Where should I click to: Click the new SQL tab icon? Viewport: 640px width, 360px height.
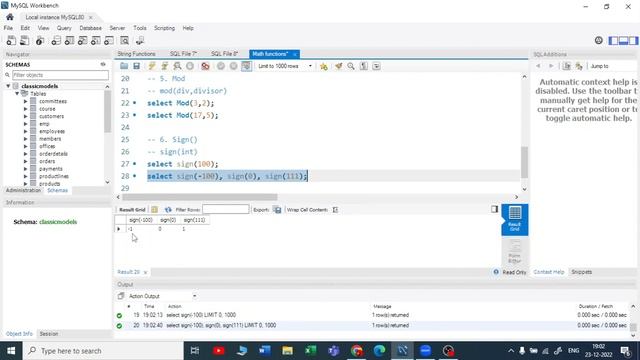(11, 40)
